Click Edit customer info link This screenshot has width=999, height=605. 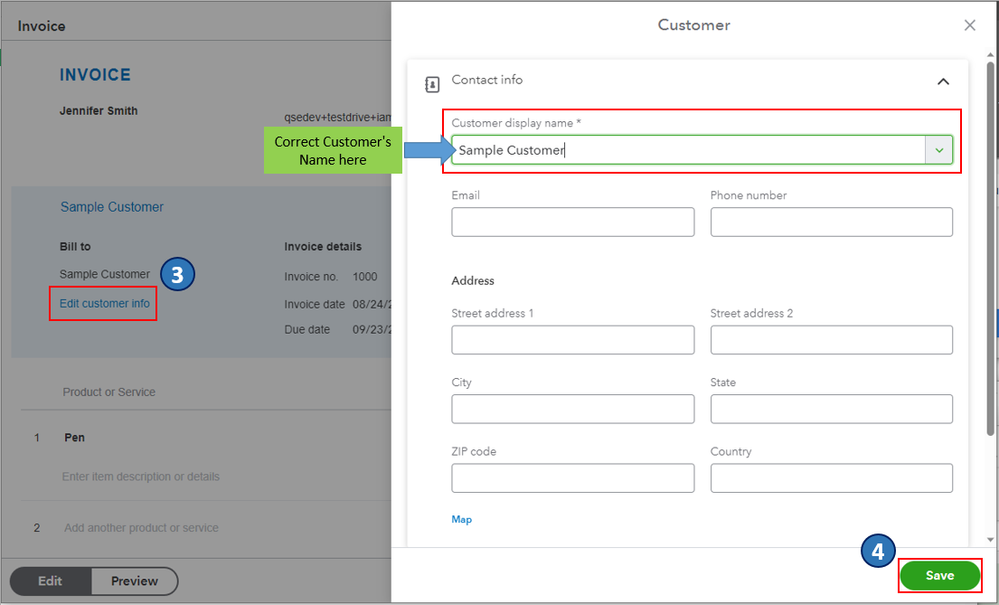(x=105, y=304)
